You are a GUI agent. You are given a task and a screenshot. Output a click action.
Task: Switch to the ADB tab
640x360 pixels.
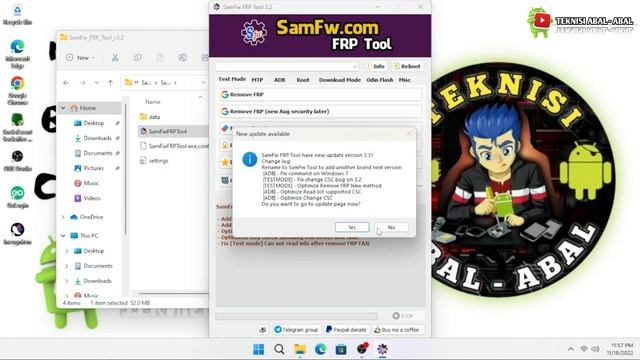point(279,80)
